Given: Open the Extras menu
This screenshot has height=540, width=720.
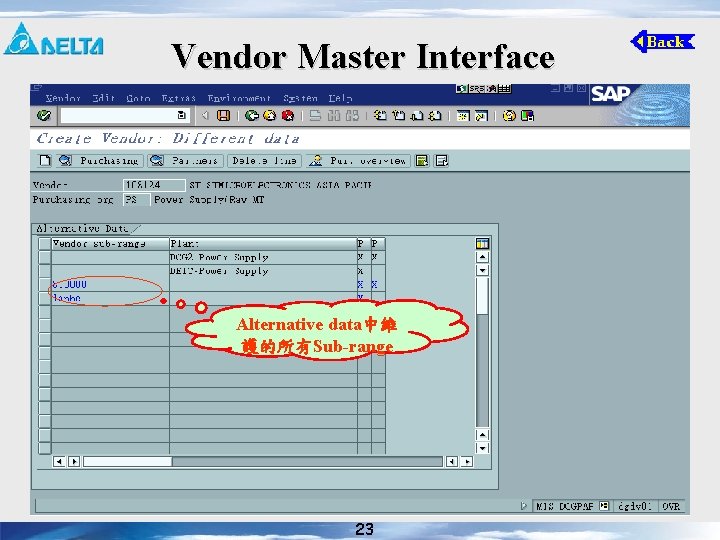Looking at the screenshot, I should coord(179,98).
